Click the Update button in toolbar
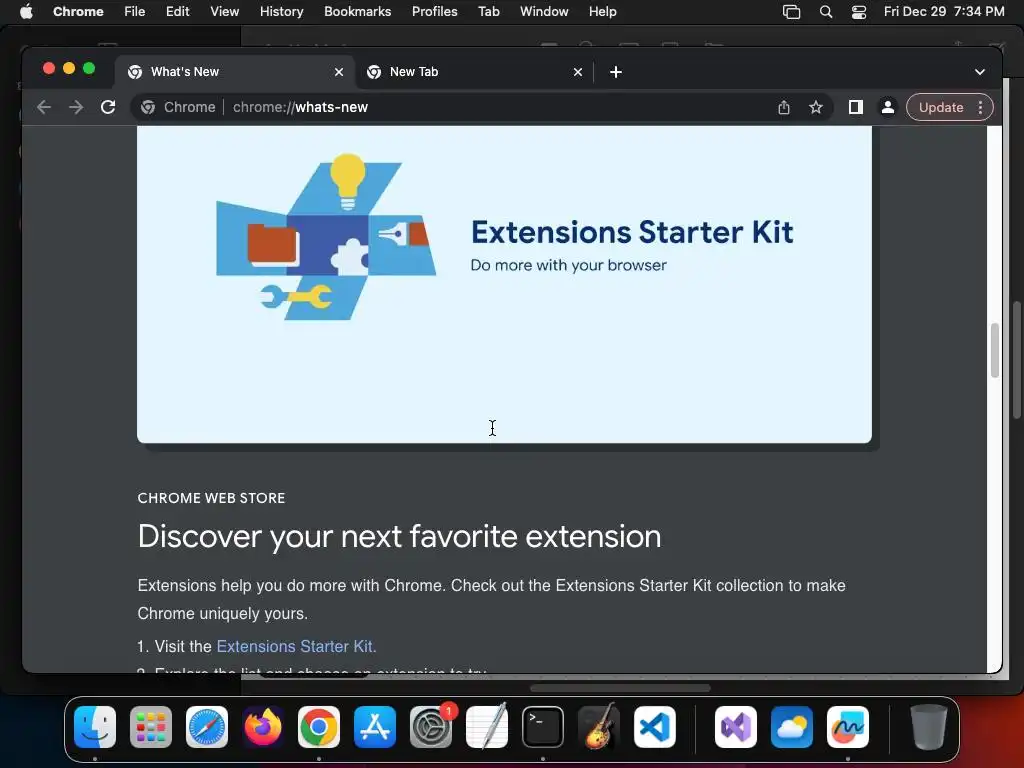 [x=941, y=107]
